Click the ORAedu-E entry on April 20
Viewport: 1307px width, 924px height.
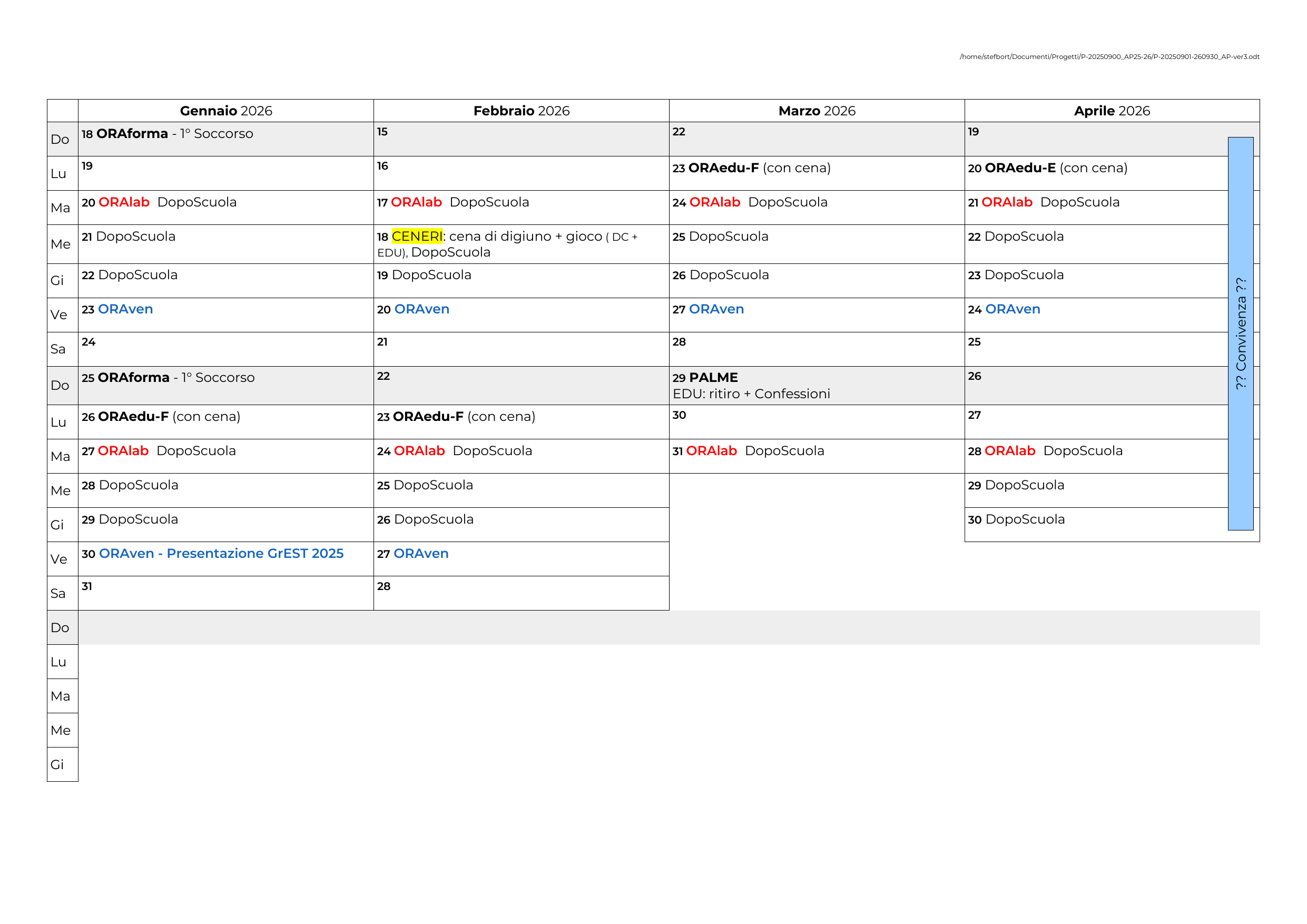click(1020, 168)
